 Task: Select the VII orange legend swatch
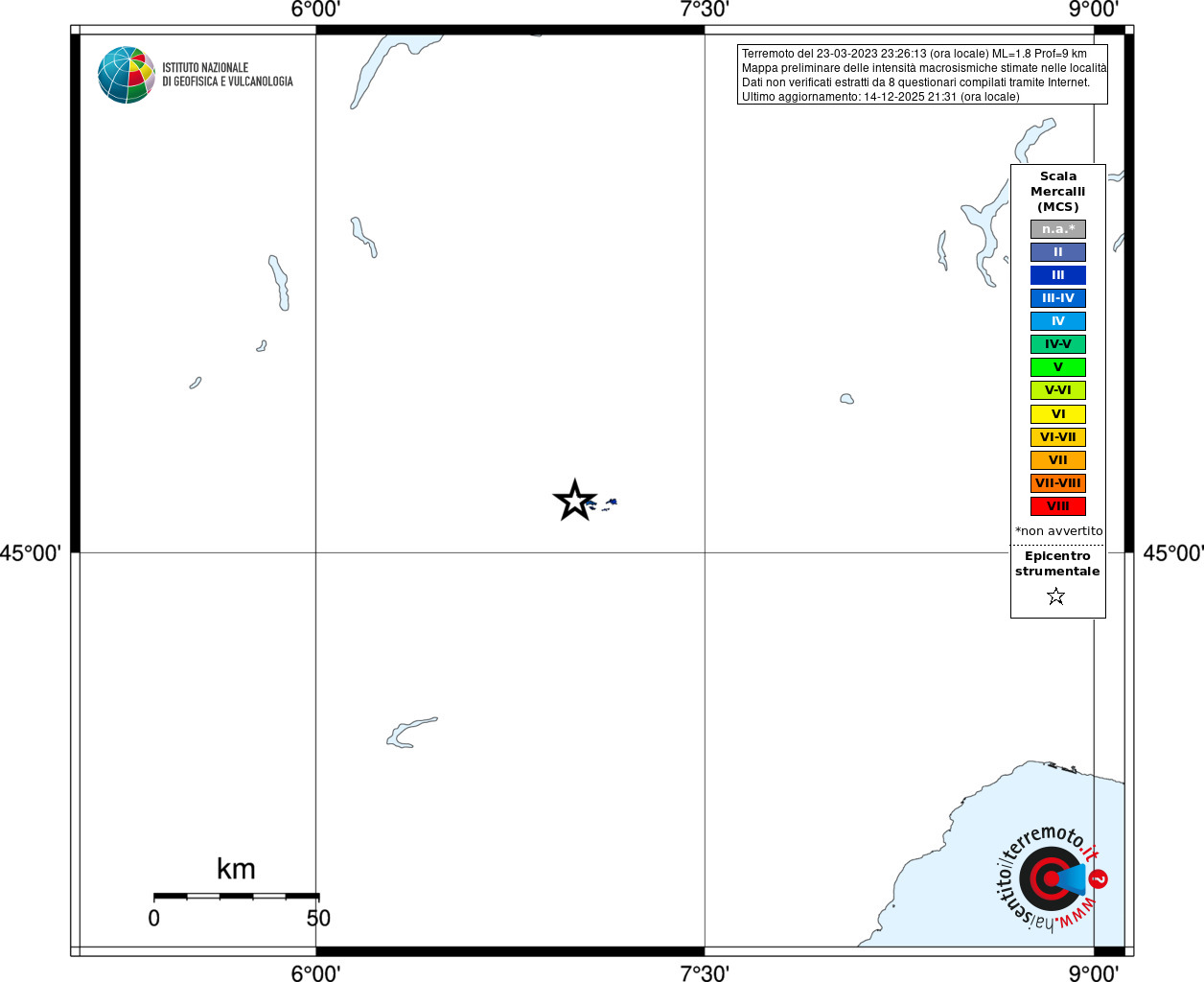coord(1058,460)
